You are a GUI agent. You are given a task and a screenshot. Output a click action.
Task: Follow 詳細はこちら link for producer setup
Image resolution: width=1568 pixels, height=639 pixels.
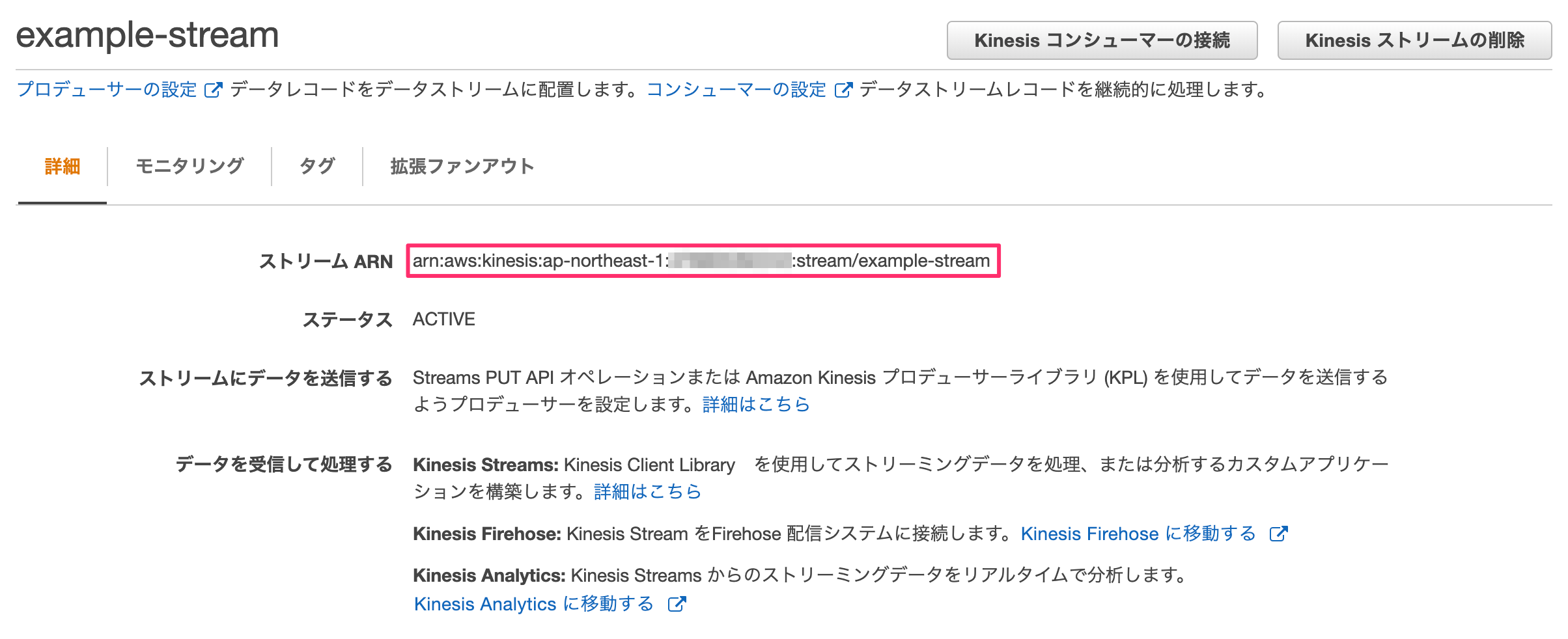756,404
